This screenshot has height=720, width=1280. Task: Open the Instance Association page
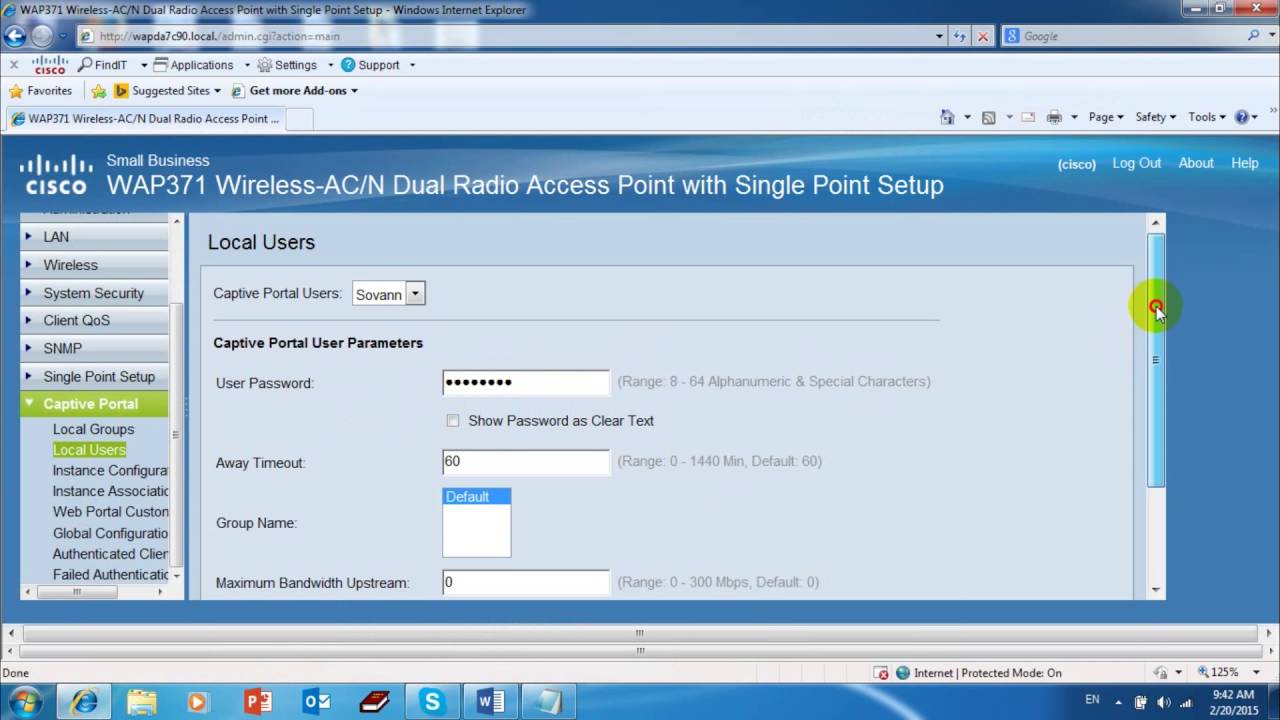[x=110, y=491]
